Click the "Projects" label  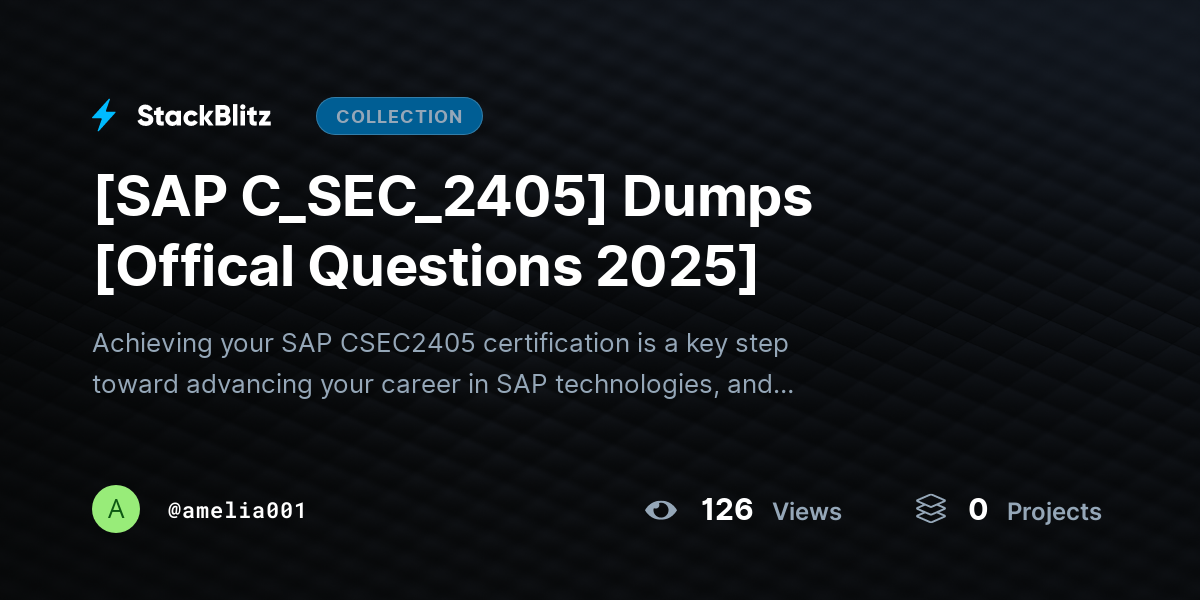click(1054, 512)
